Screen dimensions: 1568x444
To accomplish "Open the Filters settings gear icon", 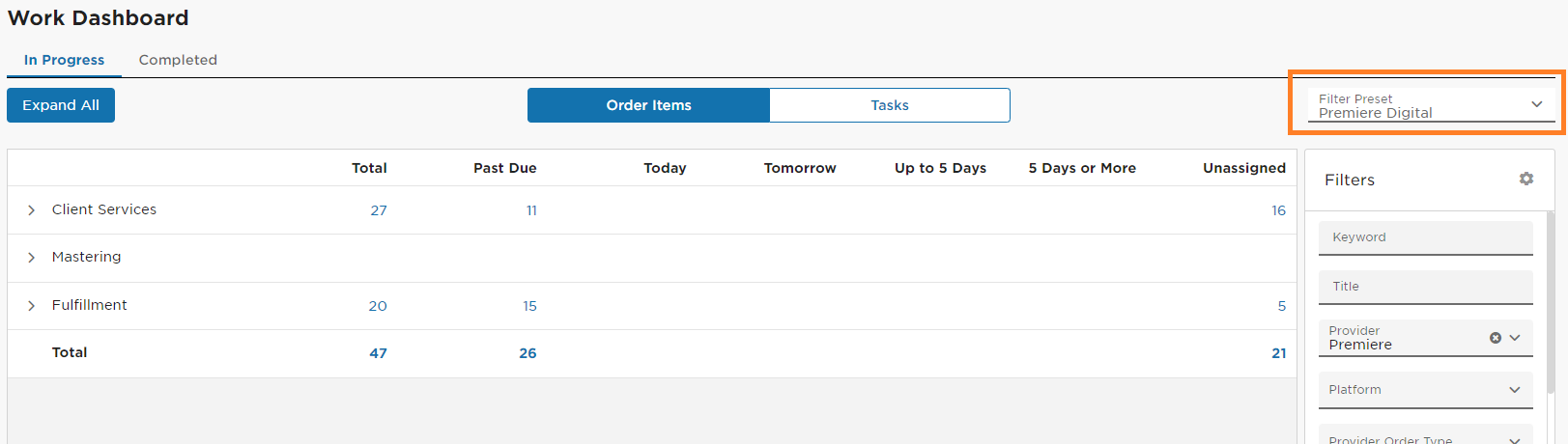I will [x=1526, y=179].
